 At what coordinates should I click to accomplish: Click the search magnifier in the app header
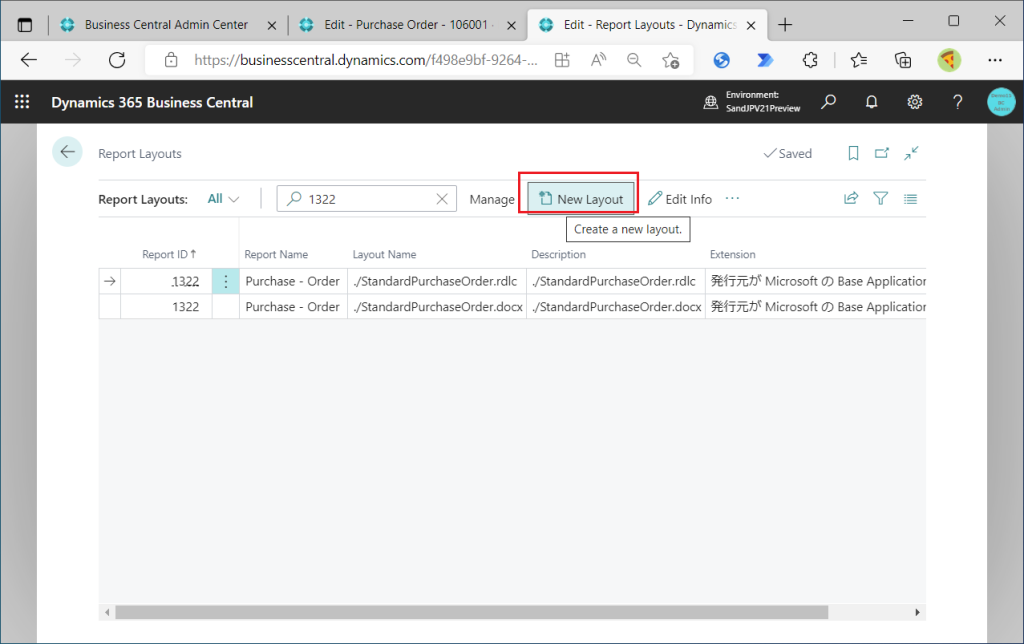[x=828, y=102]
